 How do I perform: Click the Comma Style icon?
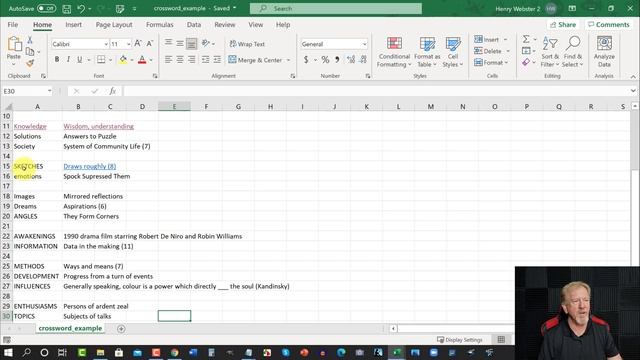tap(337, 60)
